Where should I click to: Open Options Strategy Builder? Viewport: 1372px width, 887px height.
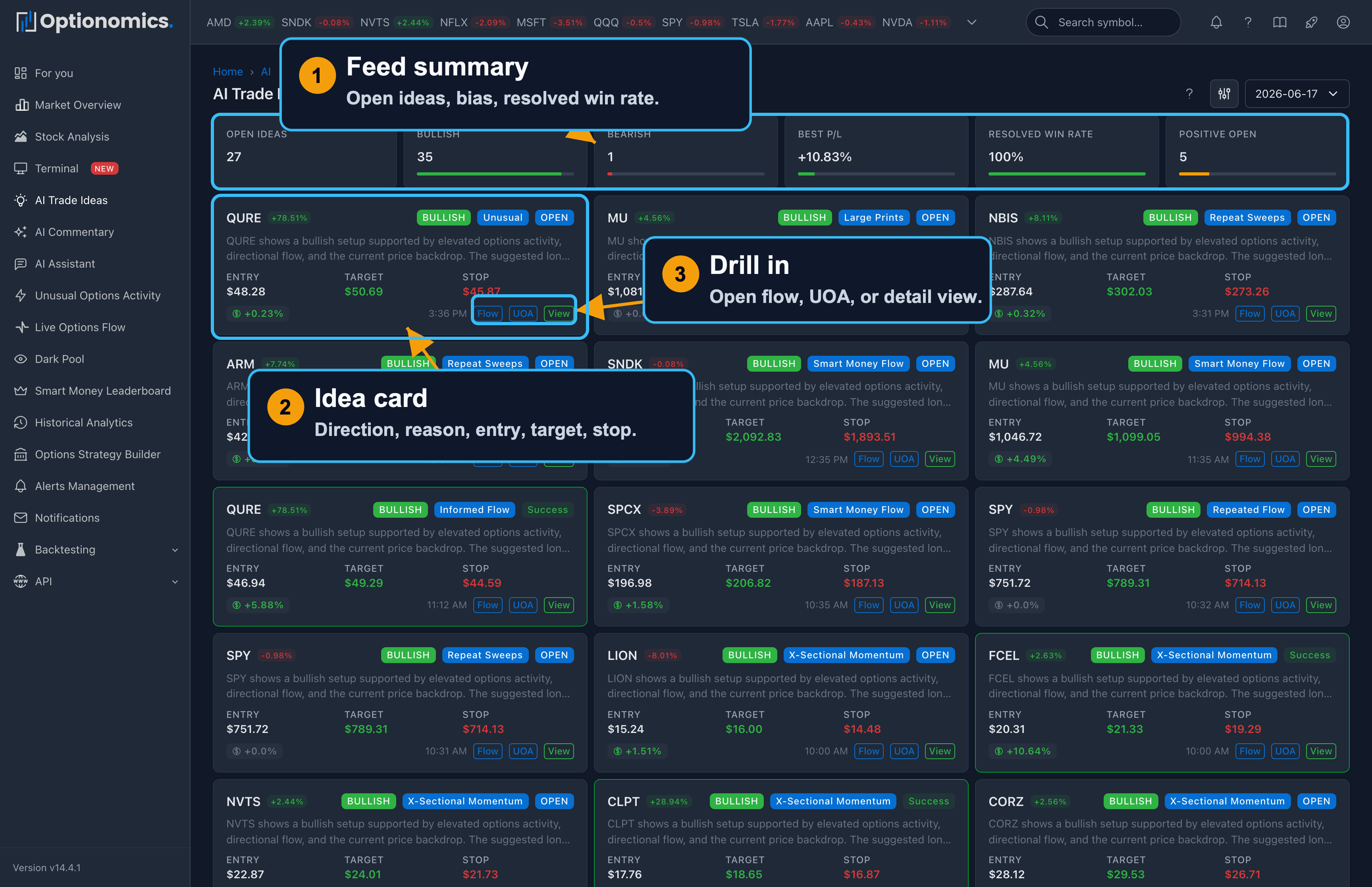click(97, 454)
